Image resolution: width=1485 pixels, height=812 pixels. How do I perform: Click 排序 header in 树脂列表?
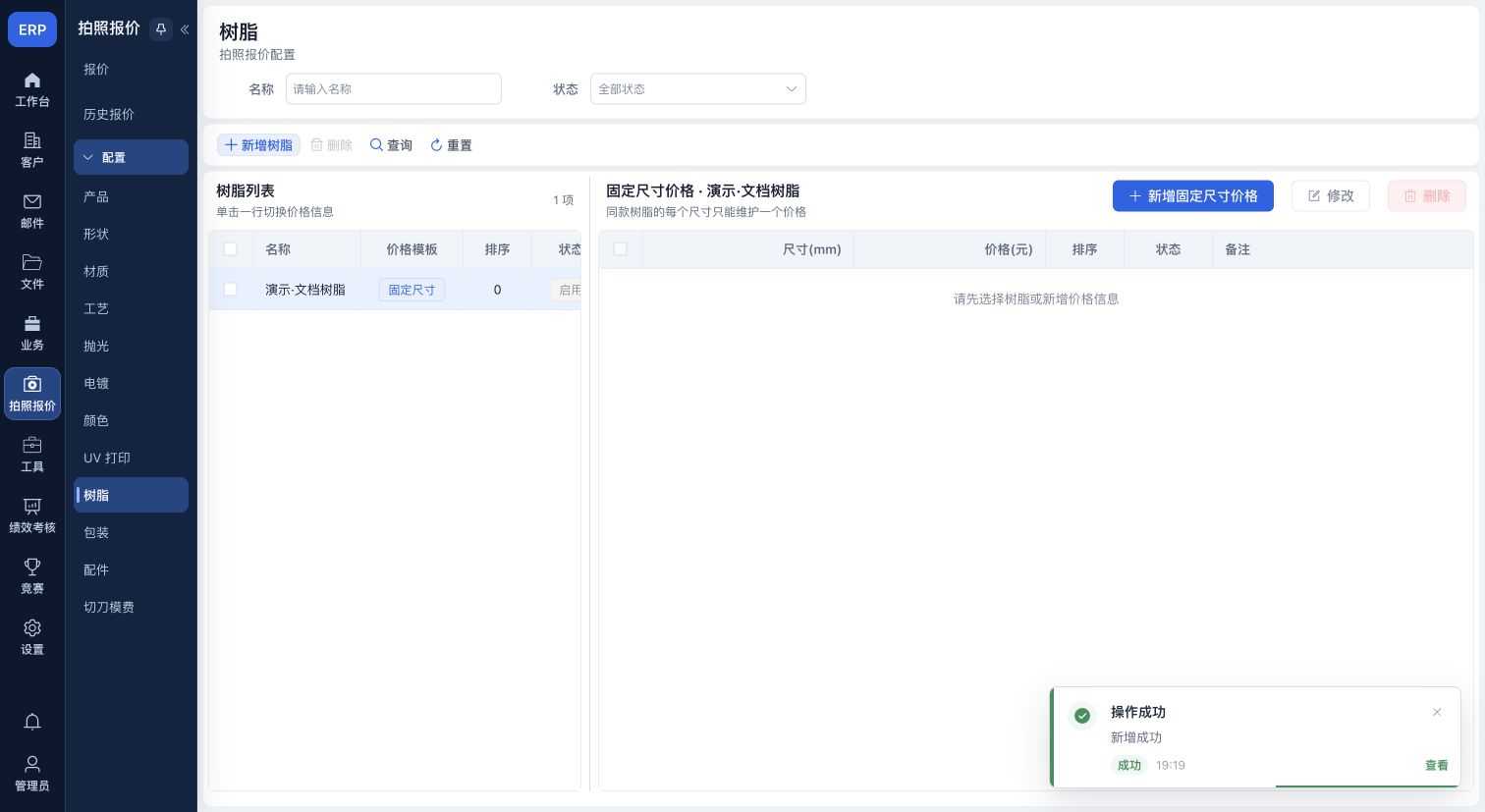click(x=497, y=249)
